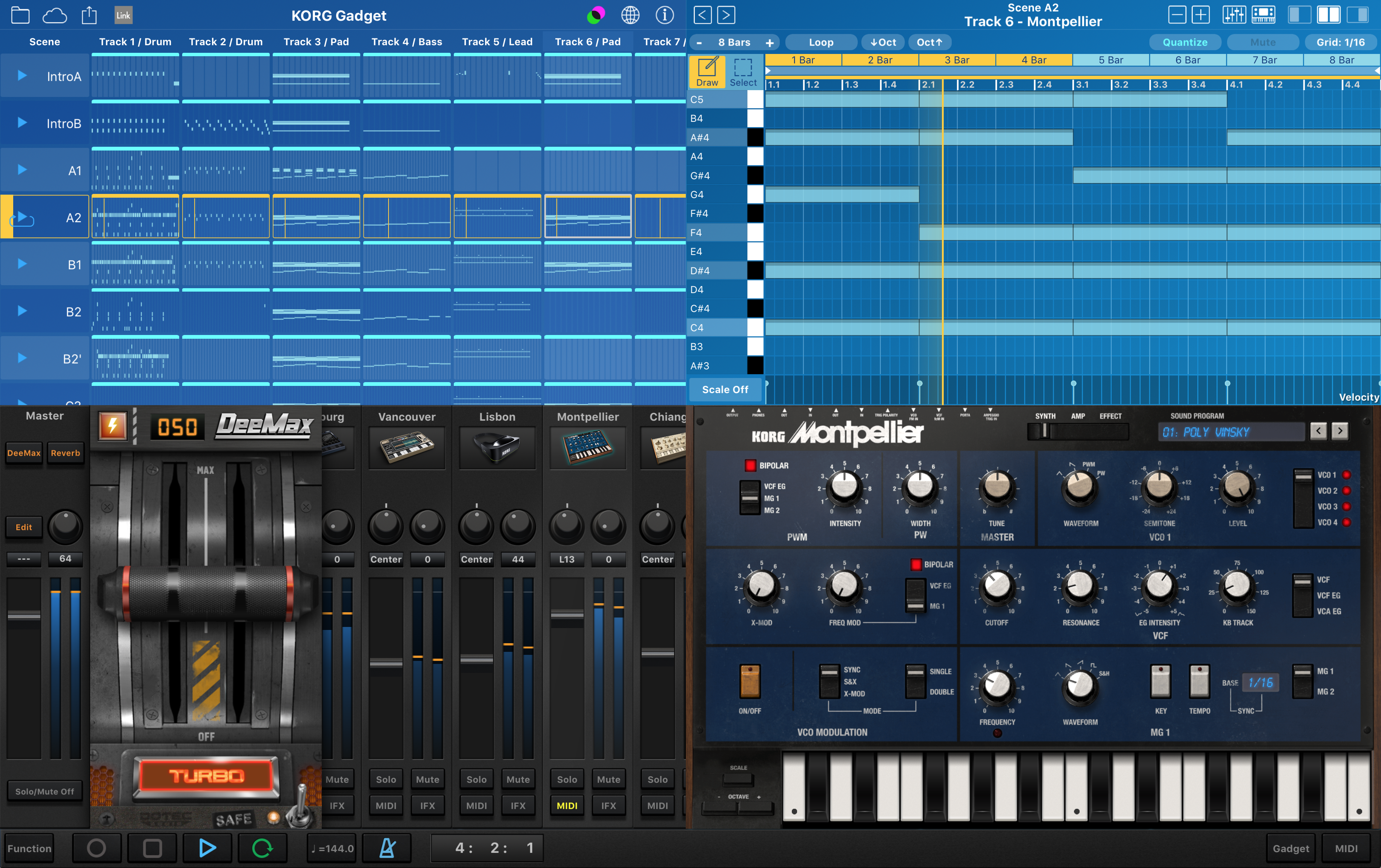Click the record button

pos(96,848)
